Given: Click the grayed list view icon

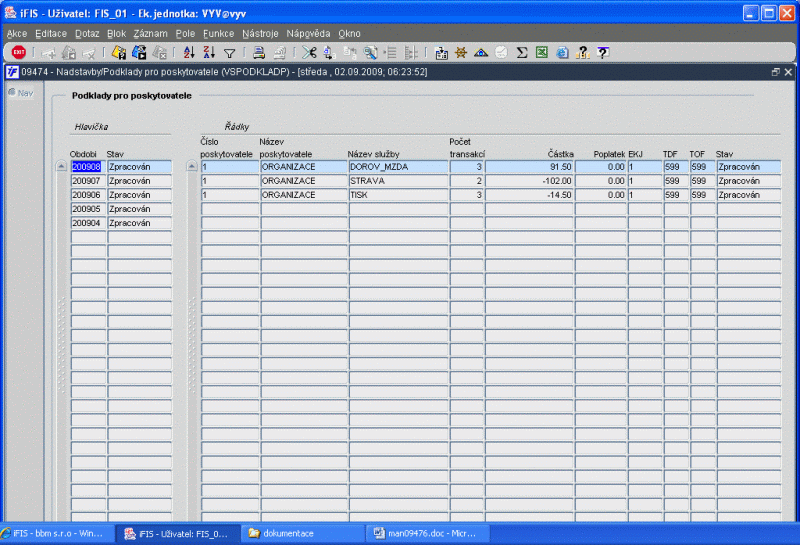Looking at the screenshot, I should pyautogui.click(x=390, y=53).
